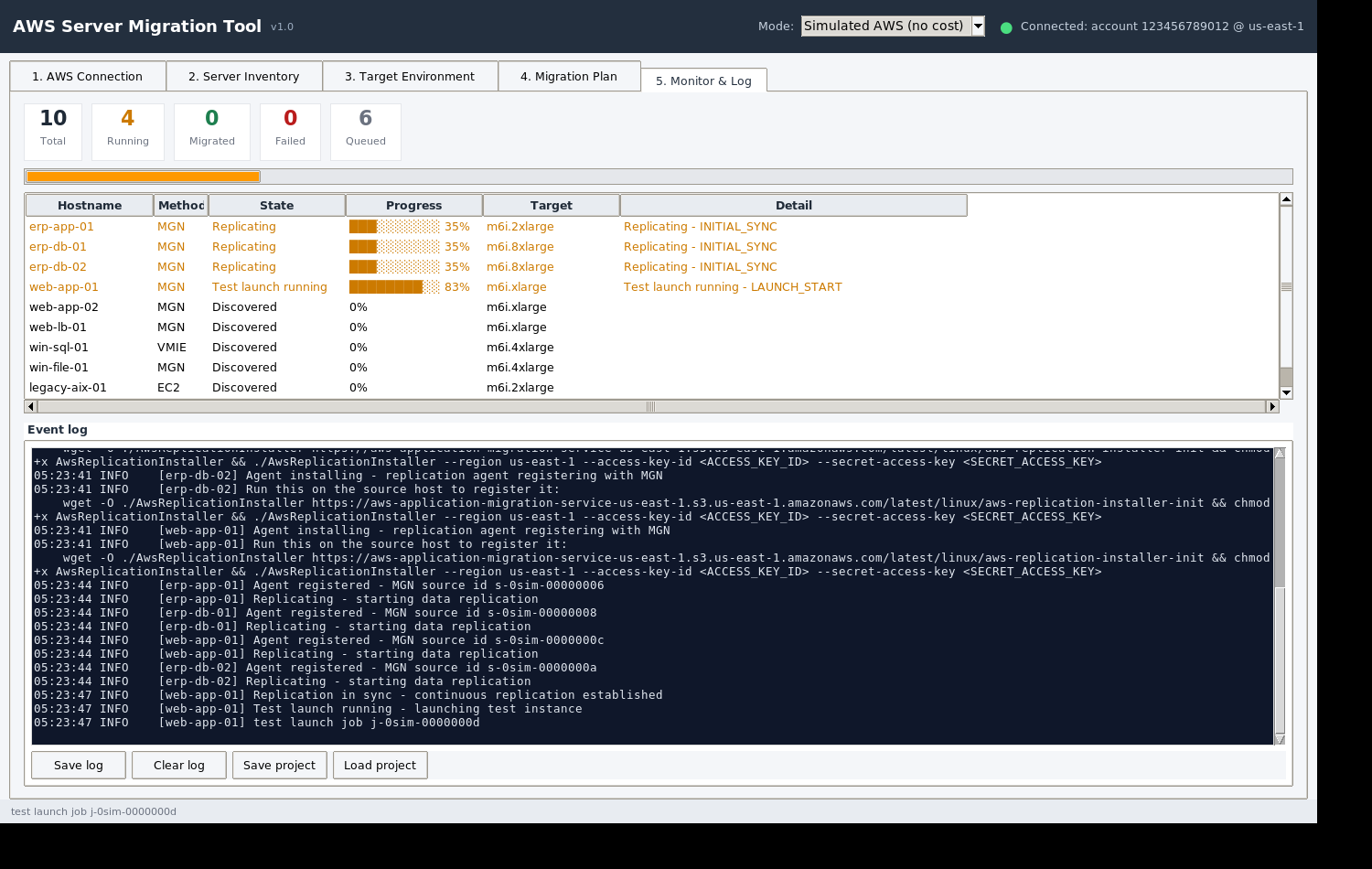Image resolution: width=1372 pixels, height=869 pixels.
Task: Click the Save project button
Action: (279, 765)
